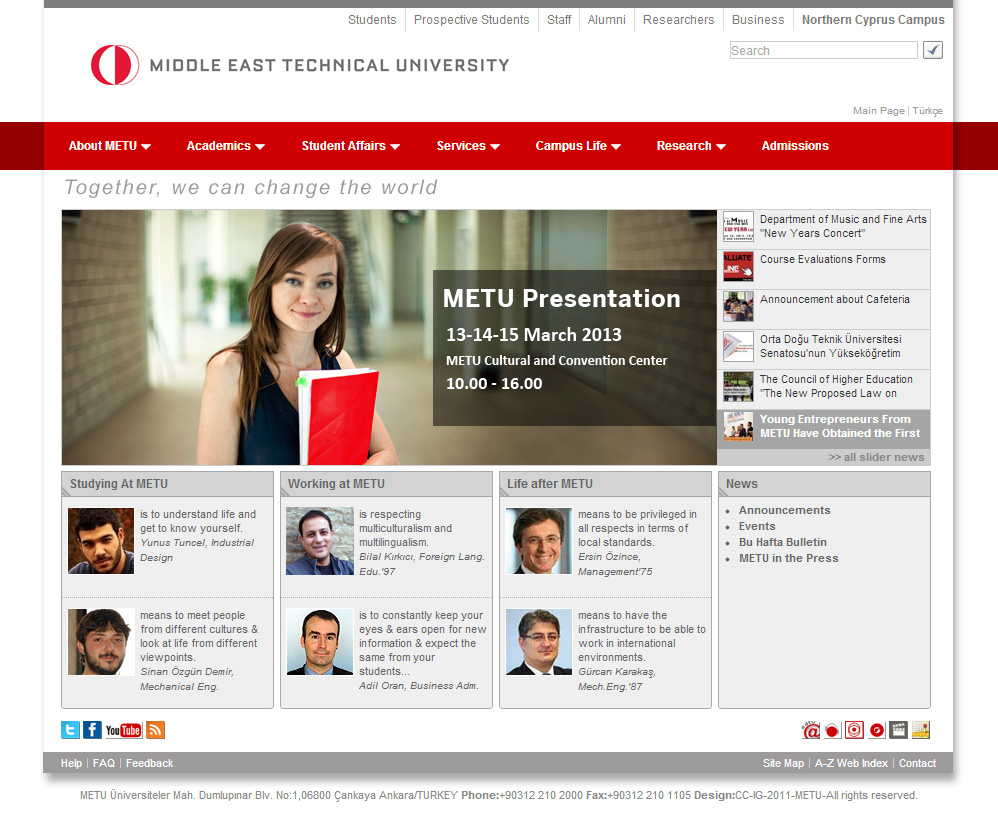Open the Help footer link

(71, 763)
